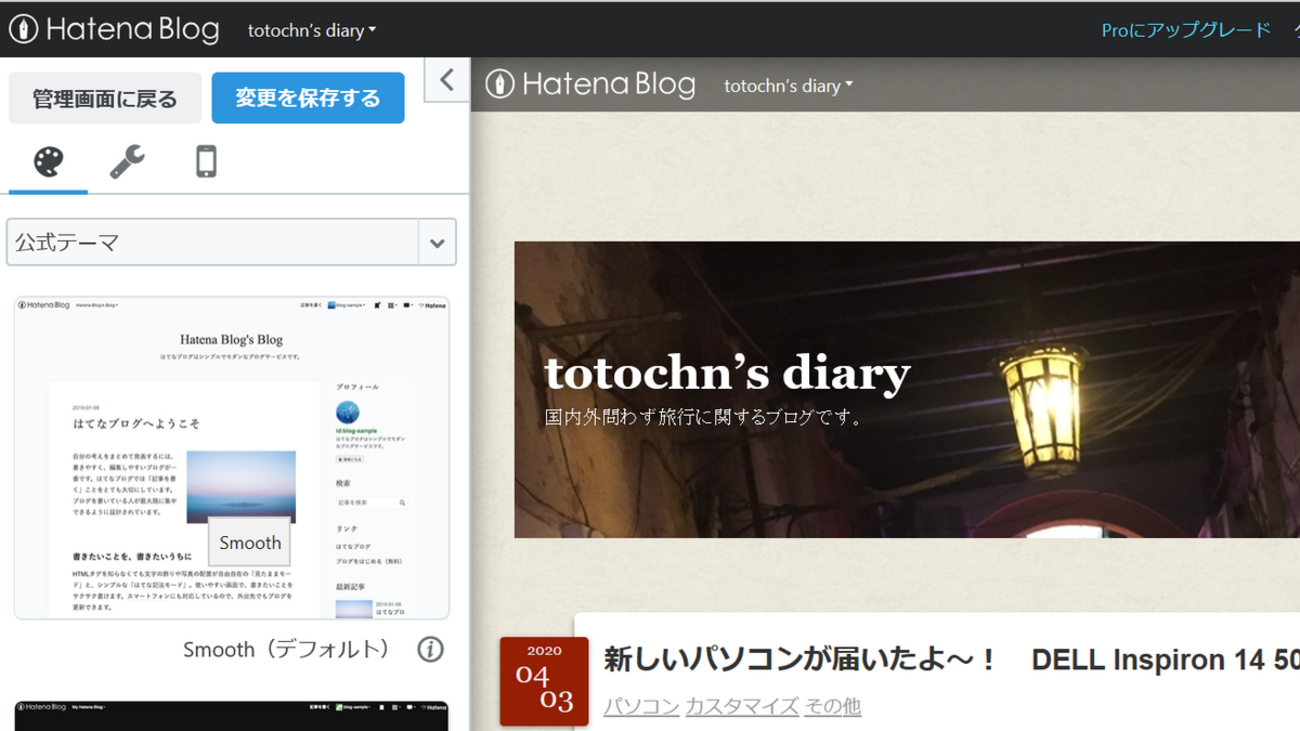
Task: Collapse the design sidebar with the arrow
Action: pyautogui.click(x=447, y=80)
